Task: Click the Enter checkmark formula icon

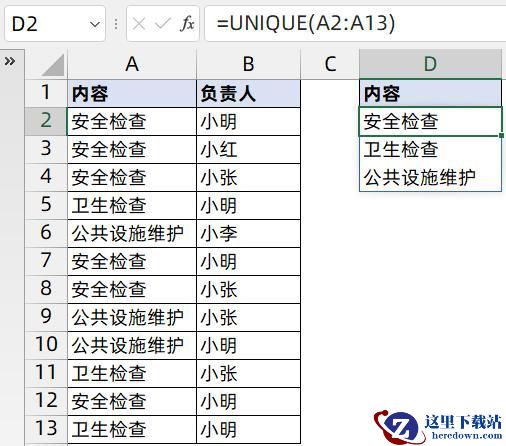Action: tap(163, 24)
